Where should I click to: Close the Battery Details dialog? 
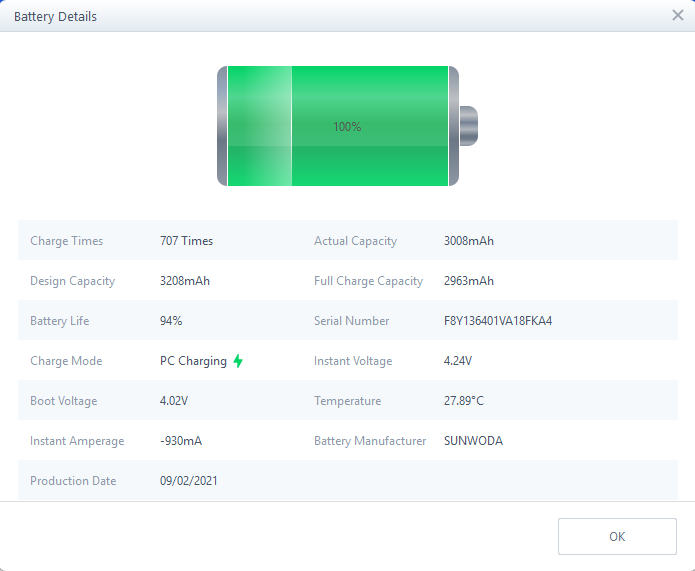[x=678, y=16]
